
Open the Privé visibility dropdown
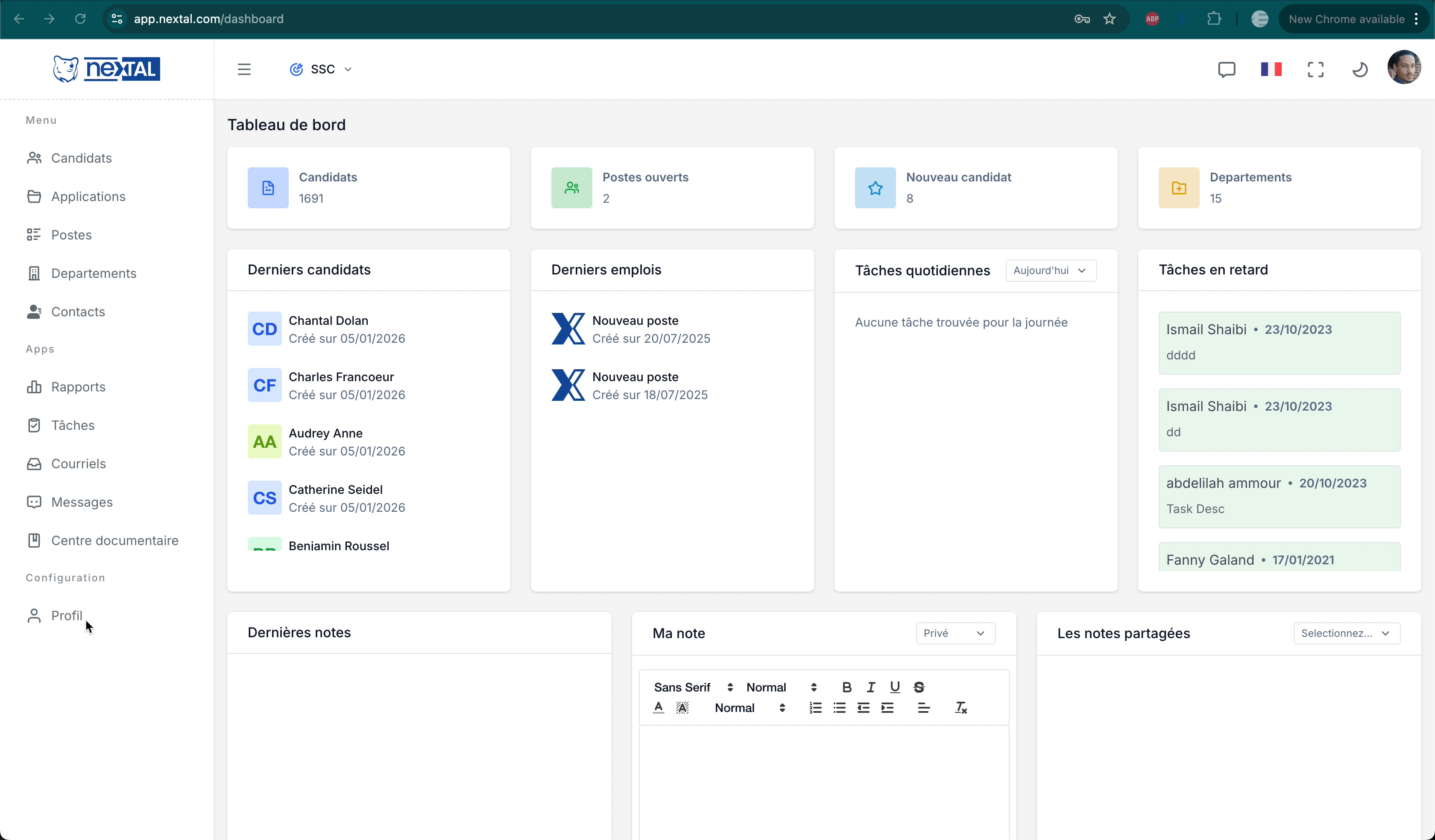955,633
